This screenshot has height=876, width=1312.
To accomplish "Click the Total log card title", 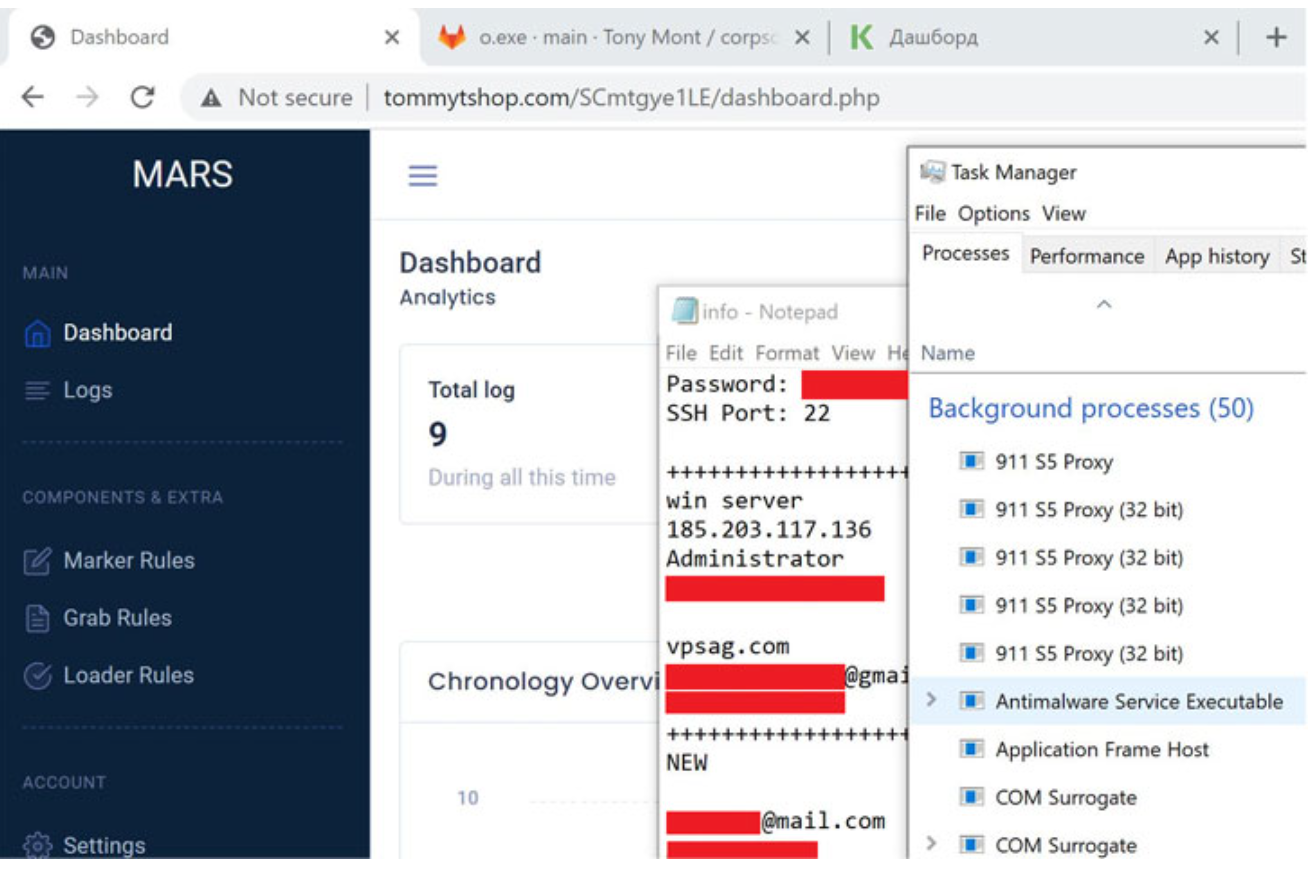I will pos(472,391).
